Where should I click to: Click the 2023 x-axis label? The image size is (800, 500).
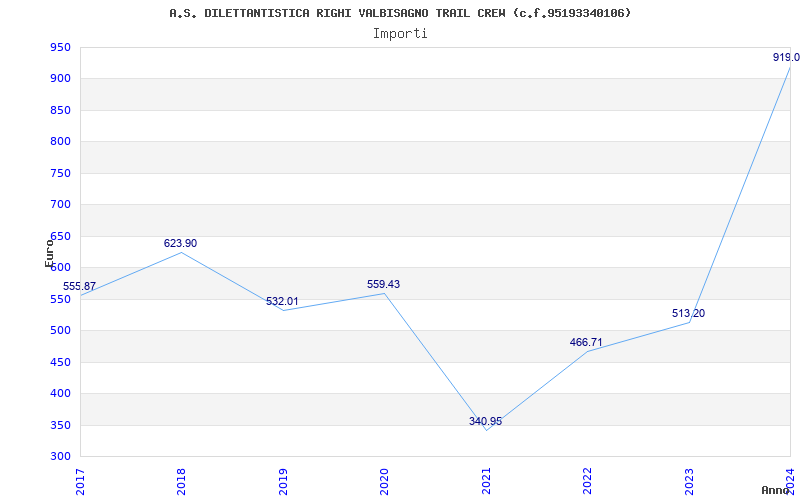[x=689, y=482]
